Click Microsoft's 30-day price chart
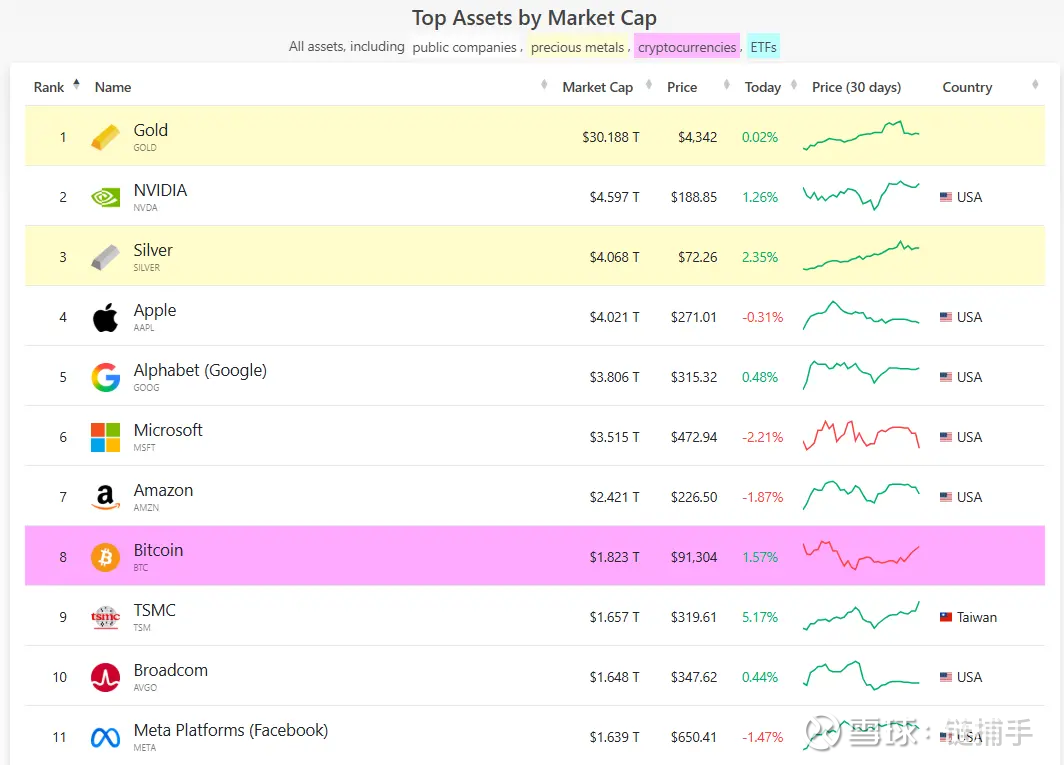Image resolution: width=1064 pixels, height=765 pixels. coord(860,437)
